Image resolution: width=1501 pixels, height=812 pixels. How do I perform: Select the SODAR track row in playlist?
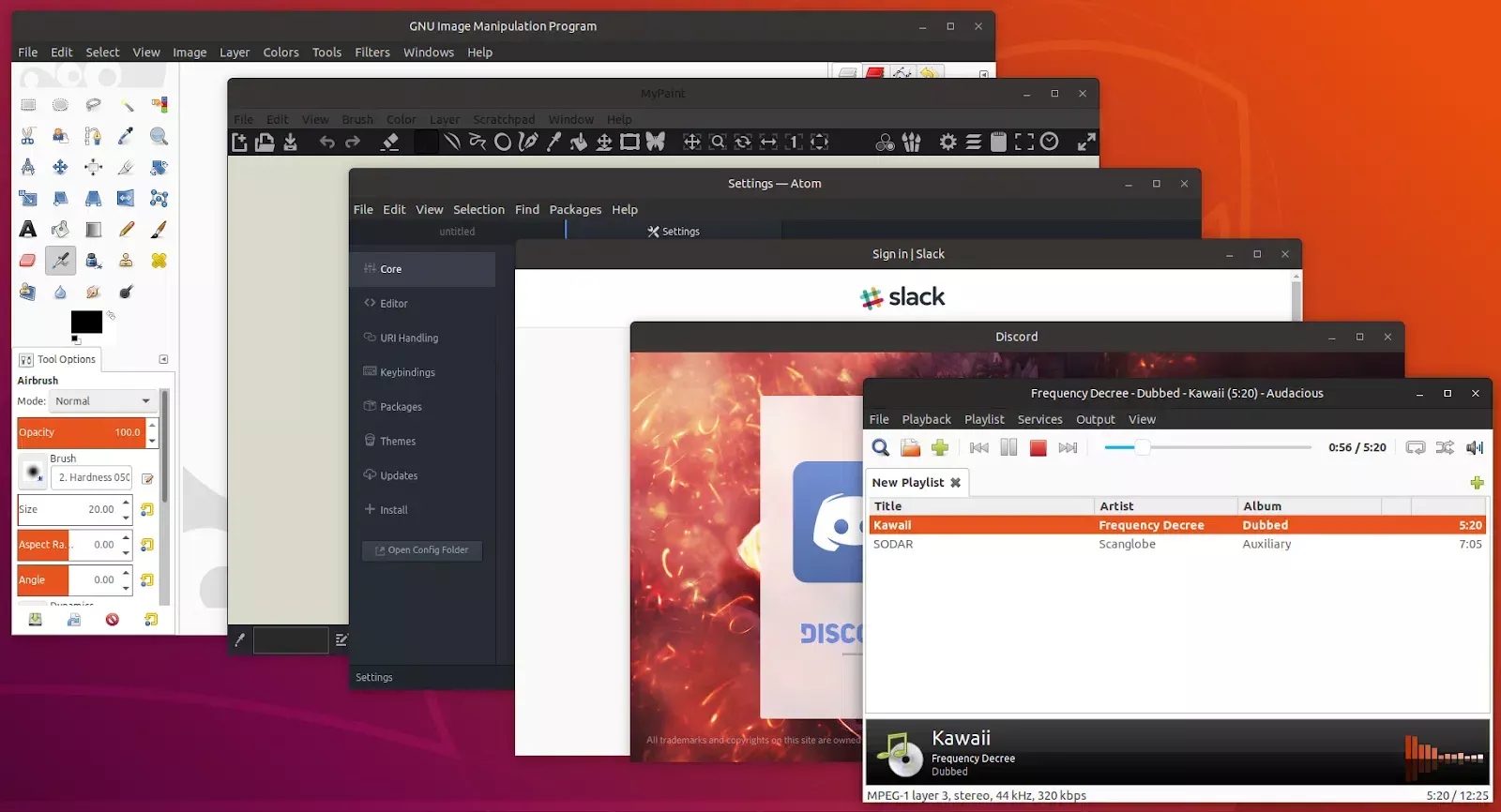pyautogui.click(x=1177, y=544)
